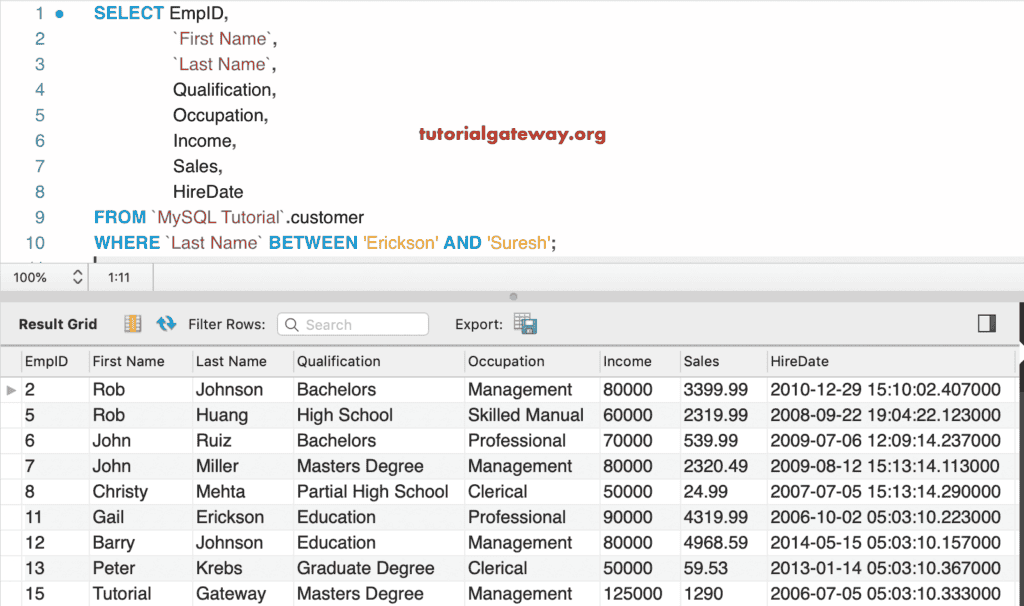1024x606 pixels.
Task: Place cursor on the BETWEEN keyword
Action: 313,243
